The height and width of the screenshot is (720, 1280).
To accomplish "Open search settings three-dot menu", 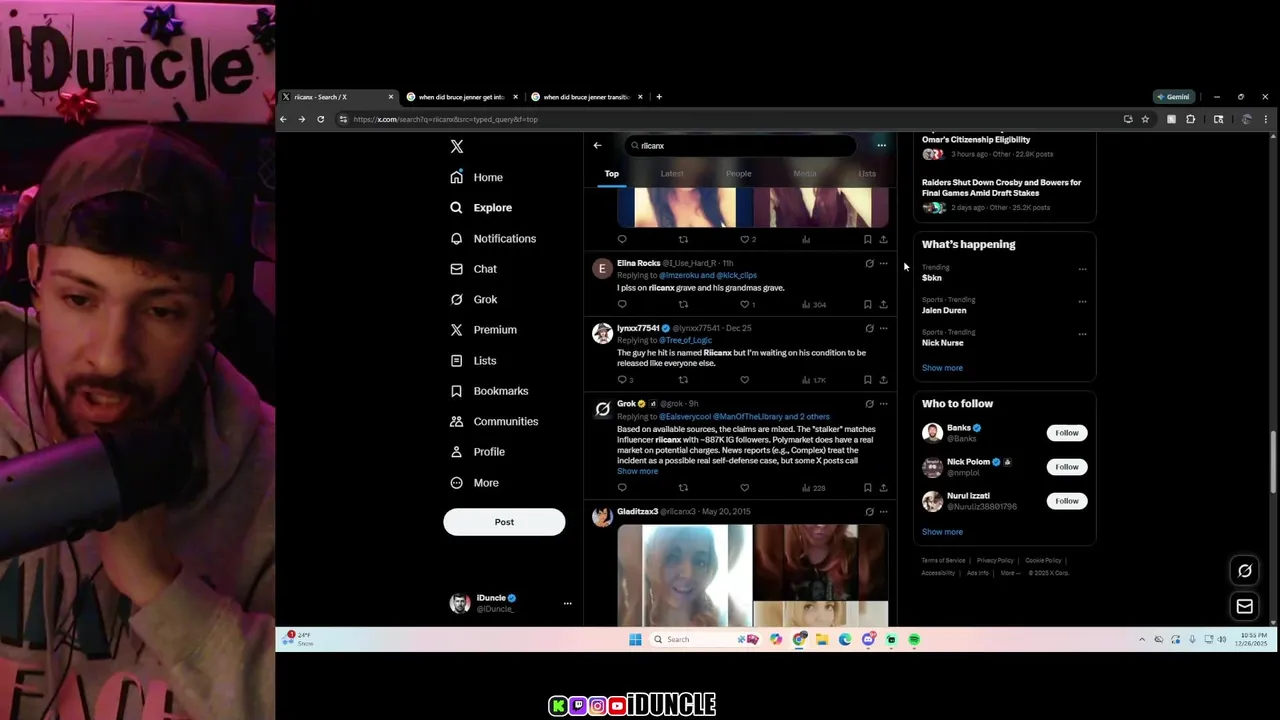I will point(881,145).
